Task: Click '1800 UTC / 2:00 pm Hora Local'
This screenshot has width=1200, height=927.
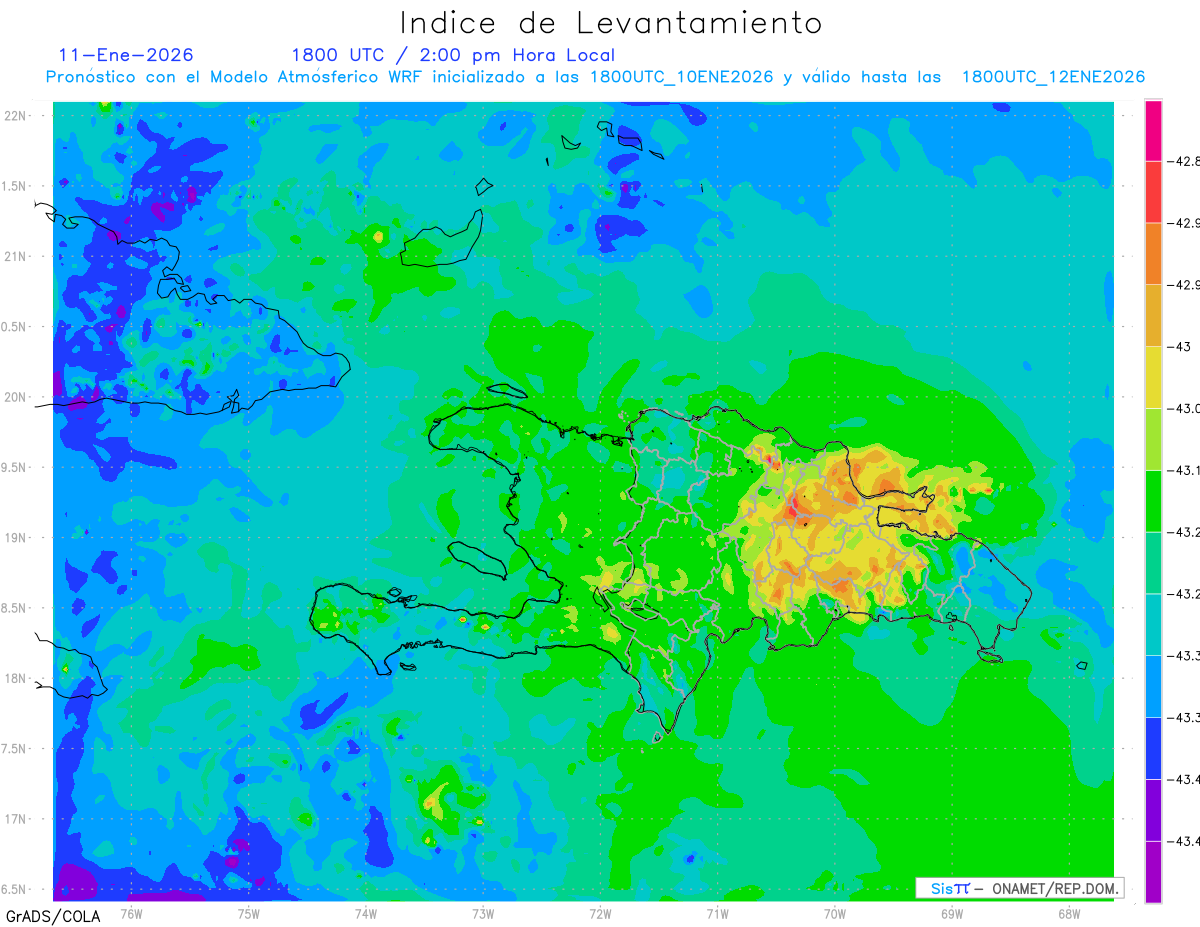Action: (453, 55)
